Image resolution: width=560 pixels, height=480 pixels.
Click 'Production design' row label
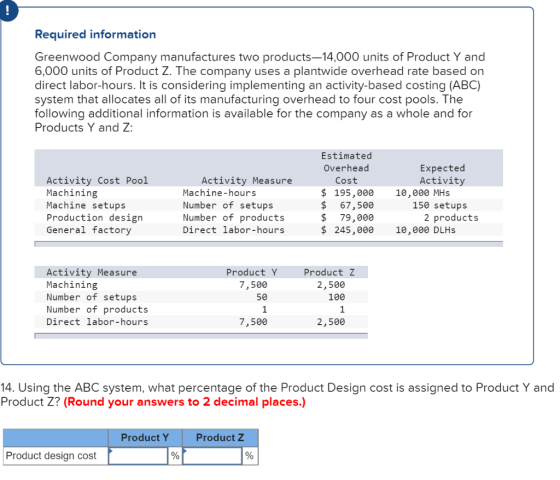tap(94, 218)
